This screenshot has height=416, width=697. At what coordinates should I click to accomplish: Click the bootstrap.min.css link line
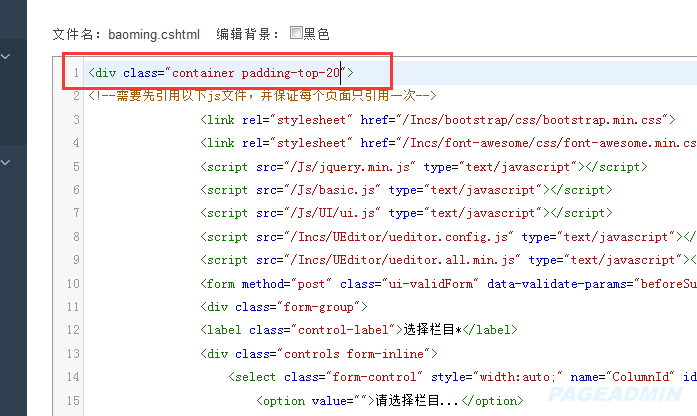point(438,120)
